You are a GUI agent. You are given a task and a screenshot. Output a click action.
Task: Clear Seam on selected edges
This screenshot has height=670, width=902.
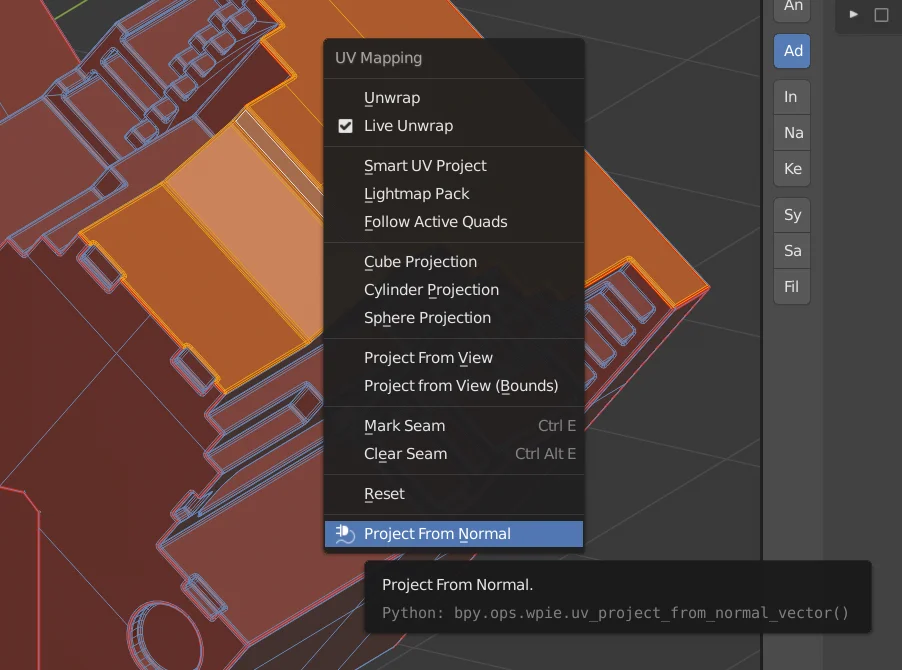(x=404, y=453)
